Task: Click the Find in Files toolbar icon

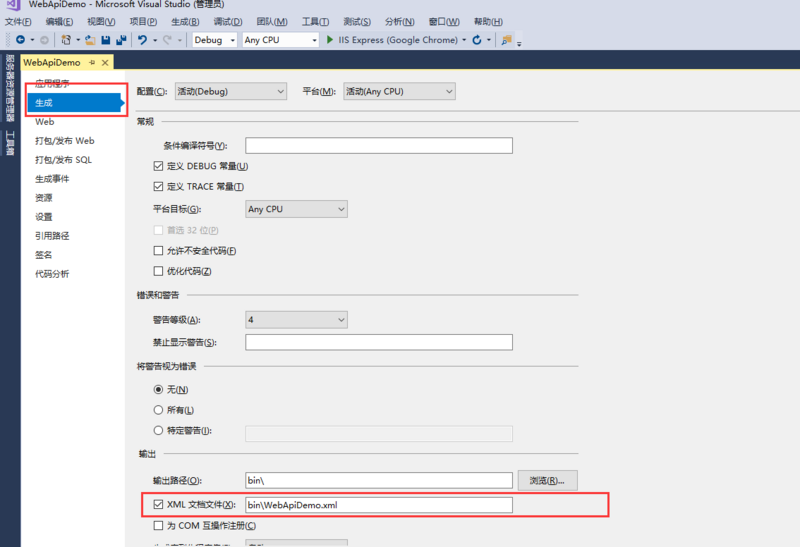Action: [x=507, y=40]
